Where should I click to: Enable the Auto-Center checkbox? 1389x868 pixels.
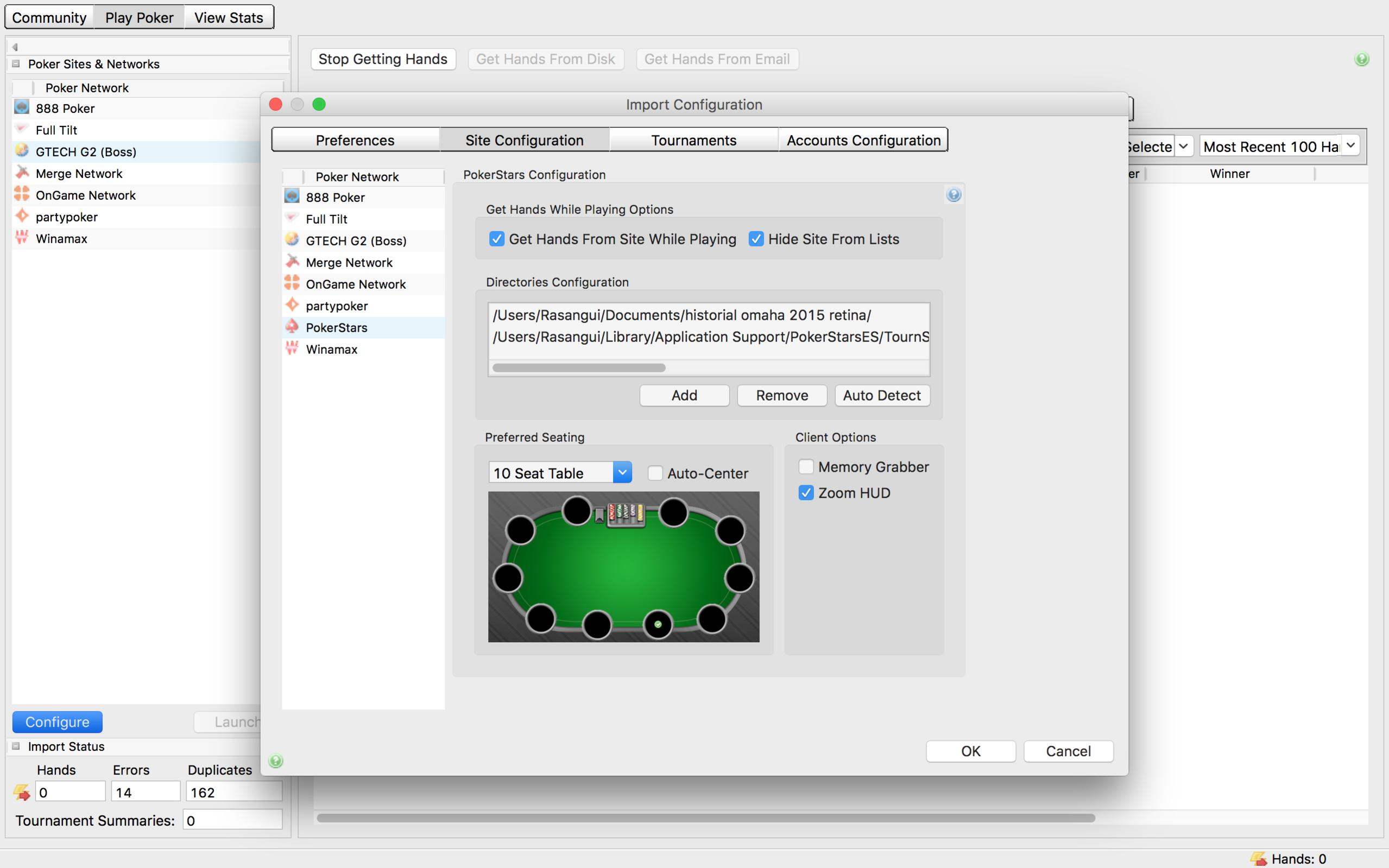tap(655, 473)
